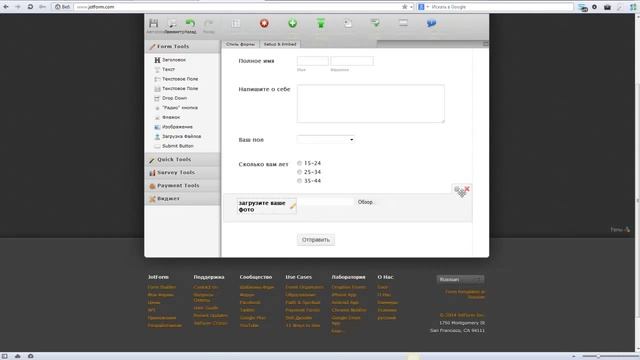Click the last name input field
640x360 pixels.
tap(352, 61)
